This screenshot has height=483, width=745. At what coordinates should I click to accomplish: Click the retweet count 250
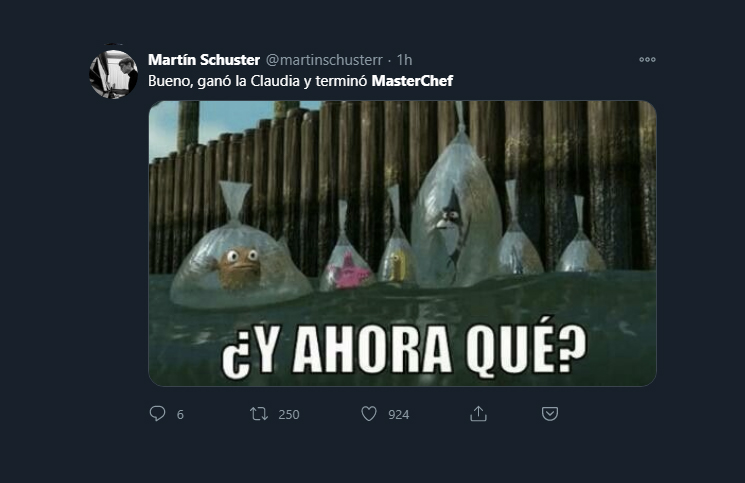pos(289,415)
